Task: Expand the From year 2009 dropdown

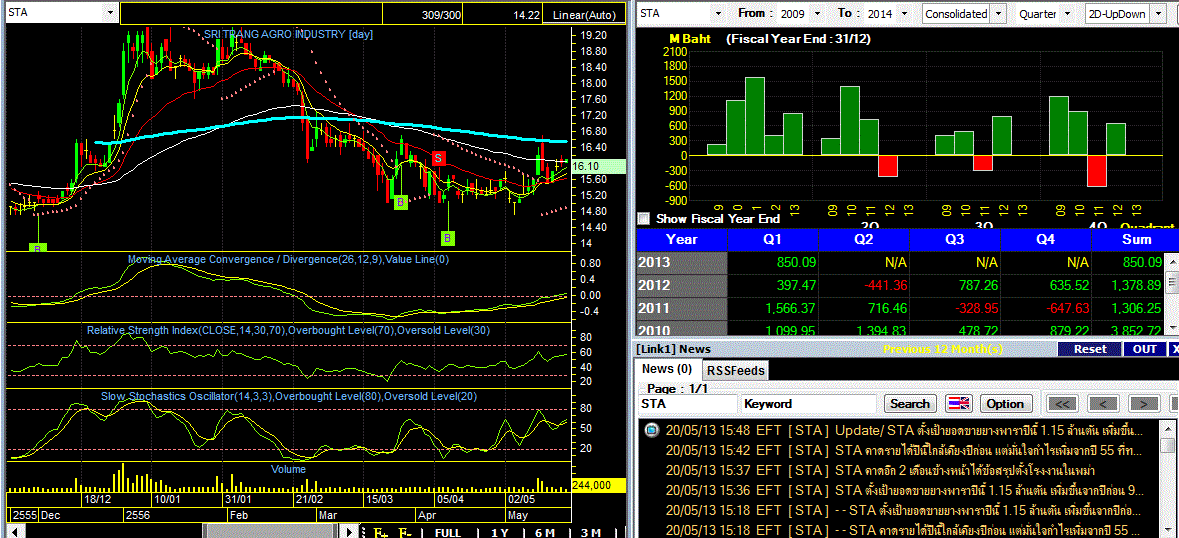Action: click(819, 14)
